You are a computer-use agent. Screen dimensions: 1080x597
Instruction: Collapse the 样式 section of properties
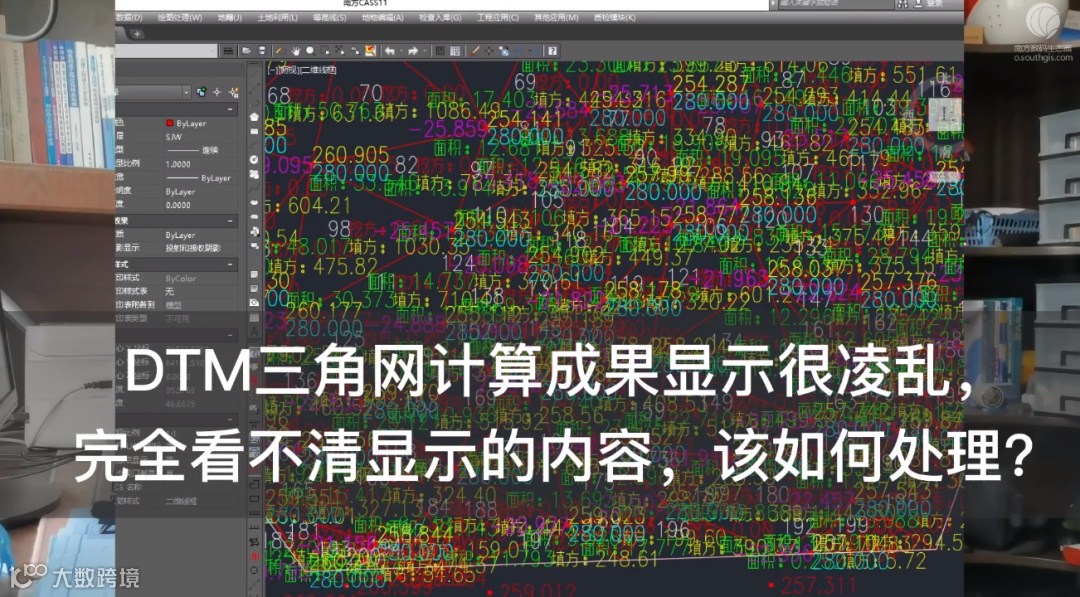pyautogui.click(x=230, y=264)
